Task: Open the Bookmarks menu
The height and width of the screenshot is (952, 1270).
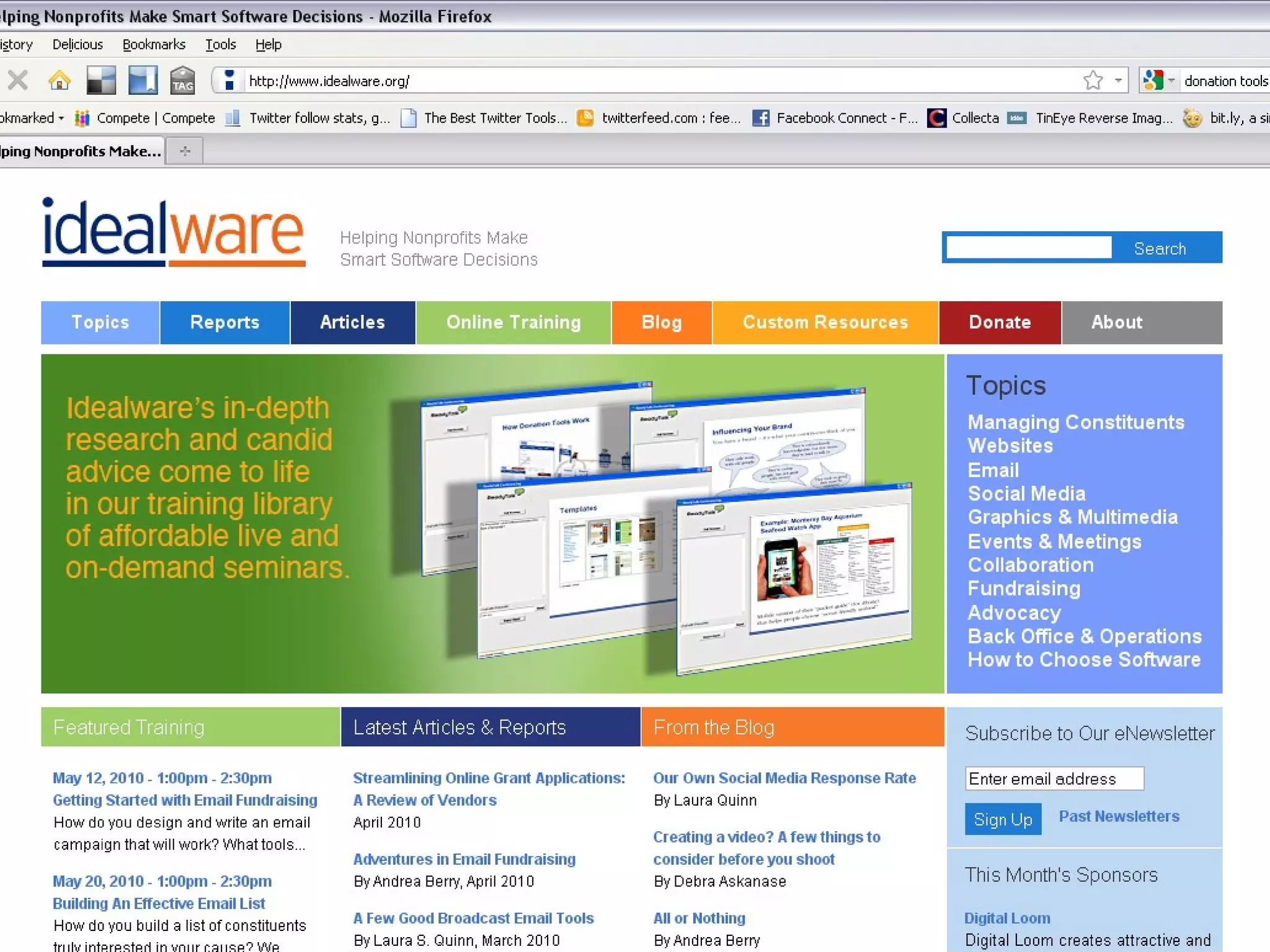Action: (x=154, y=45)
